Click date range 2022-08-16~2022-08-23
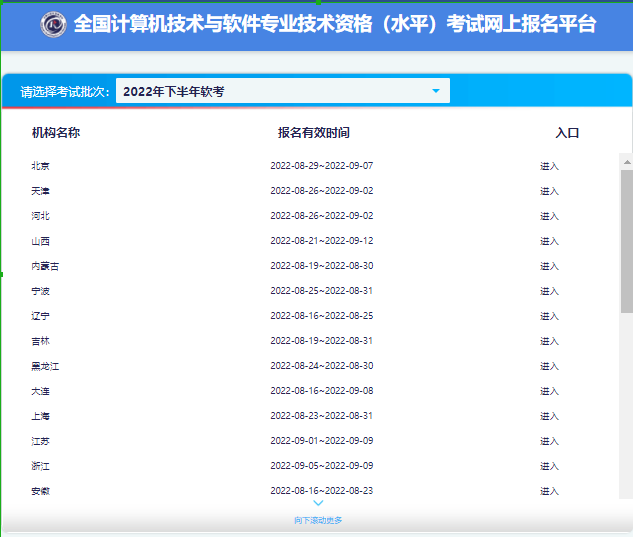This screenshot has height=537, width=633. point(322,491)
